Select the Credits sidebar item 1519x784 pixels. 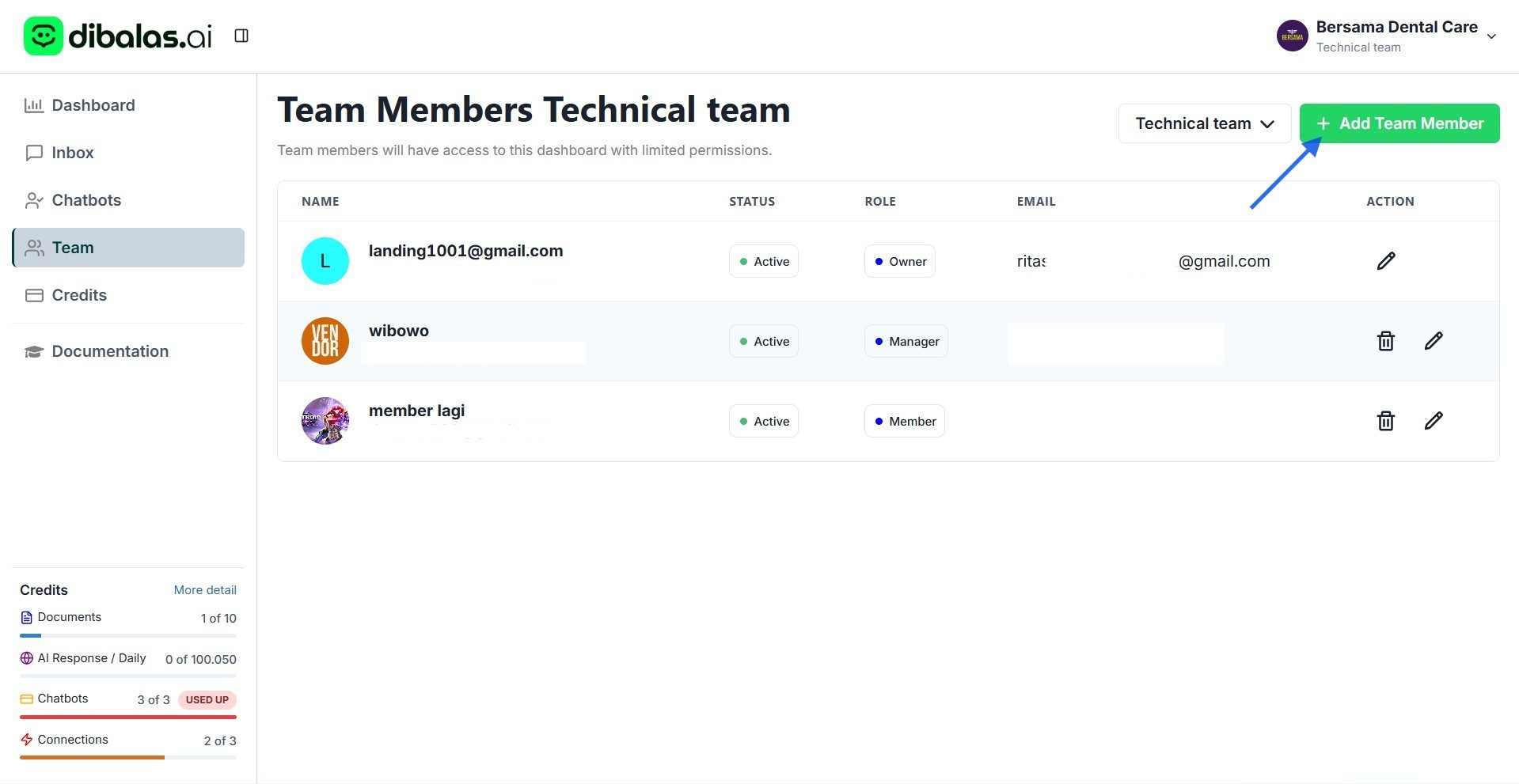(78, 295)
